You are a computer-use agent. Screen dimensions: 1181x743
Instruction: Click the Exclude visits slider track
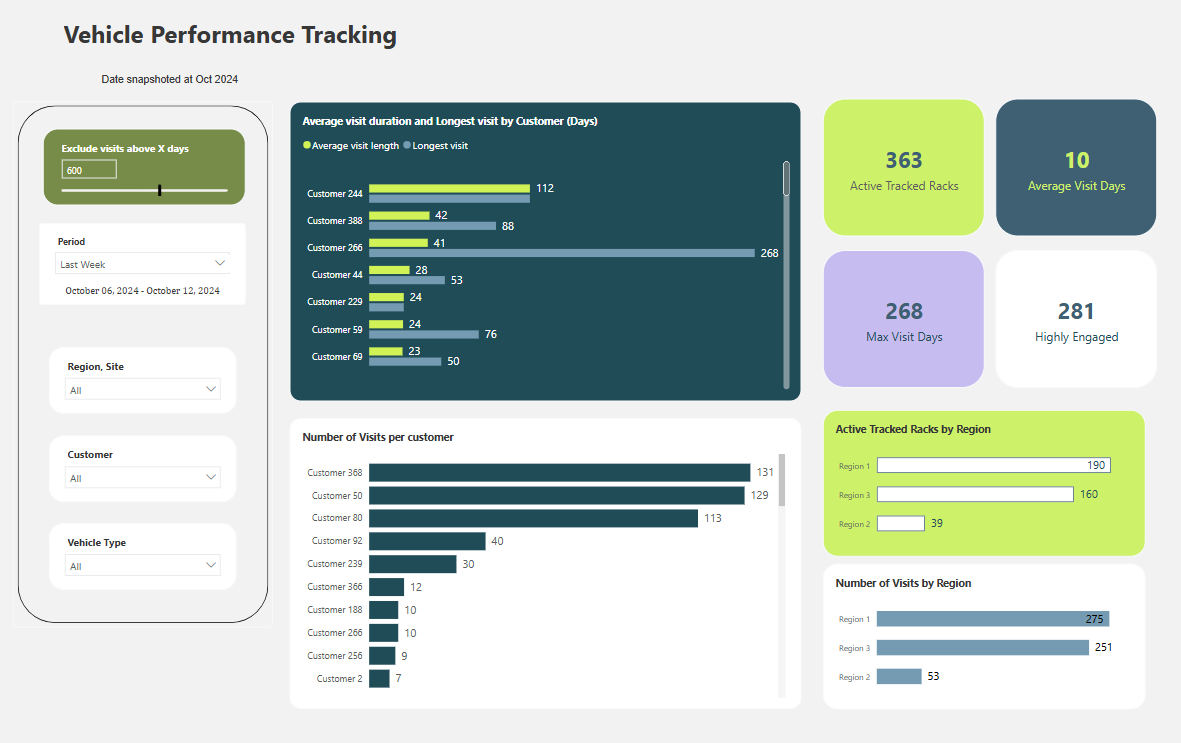[145, 191]
